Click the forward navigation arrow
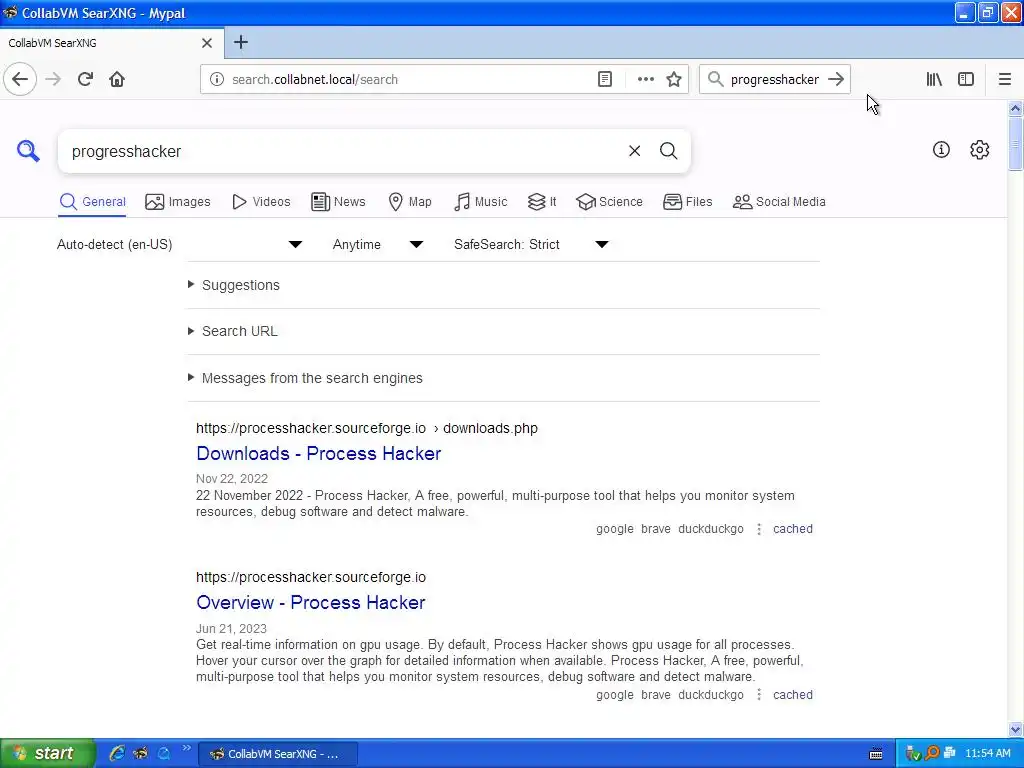Viewport: 1024px width, 768px height. tap(53, 80)
